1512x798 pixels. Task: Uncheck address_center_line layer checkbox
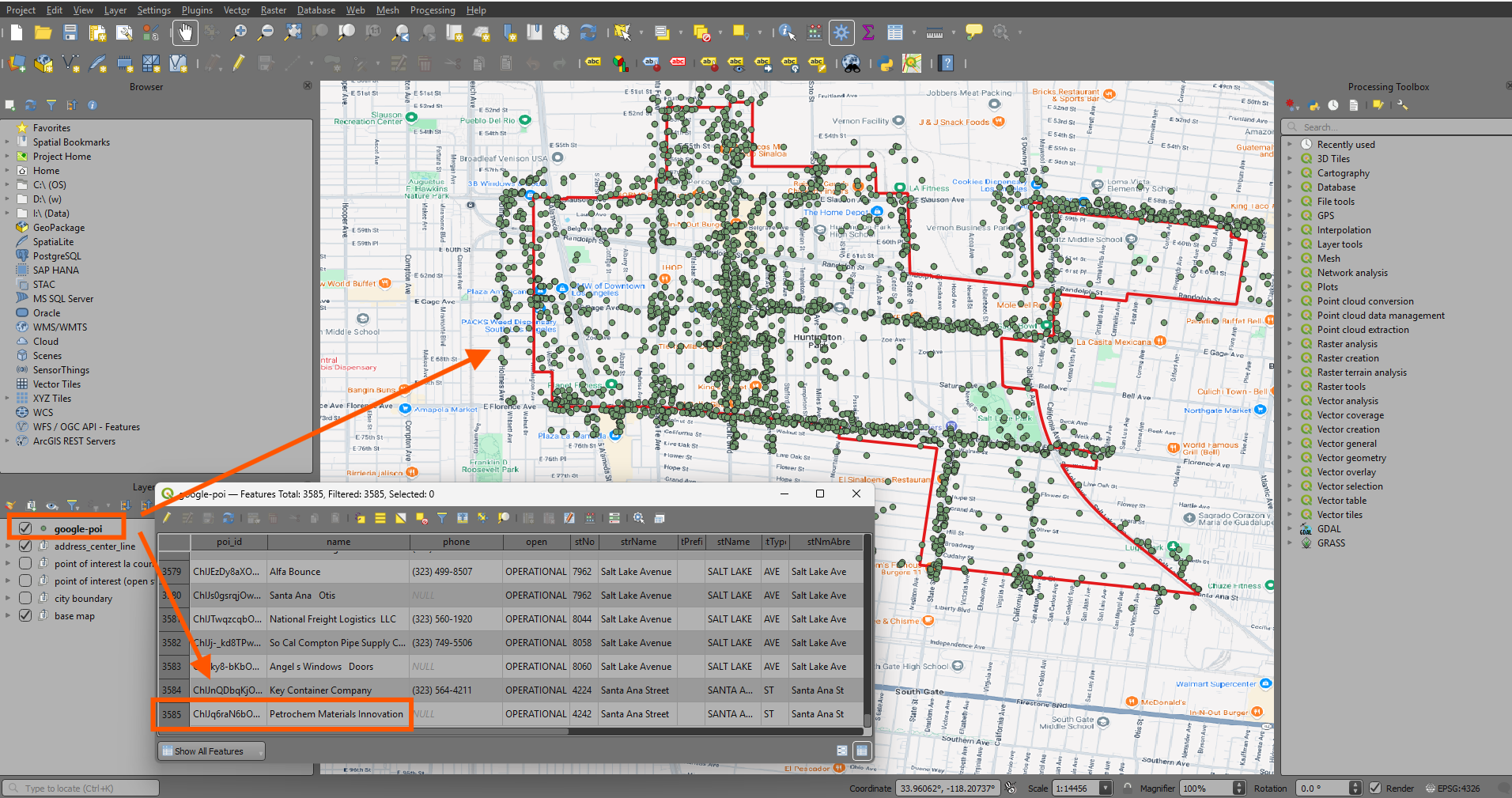click(25, 546)
